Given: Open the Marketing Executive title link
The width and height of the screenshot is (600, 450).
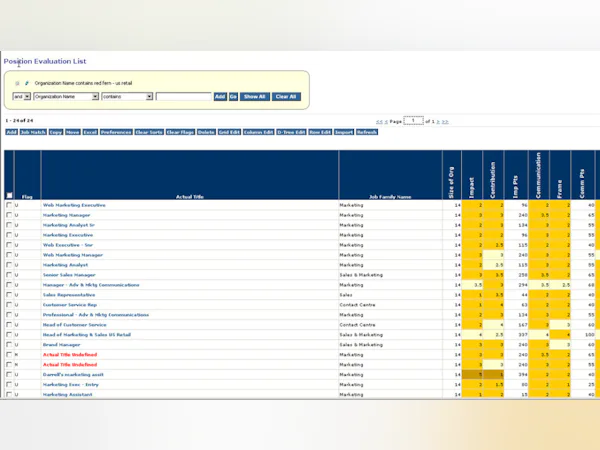Looking at the screenshot, I should [x=68, y=235].
